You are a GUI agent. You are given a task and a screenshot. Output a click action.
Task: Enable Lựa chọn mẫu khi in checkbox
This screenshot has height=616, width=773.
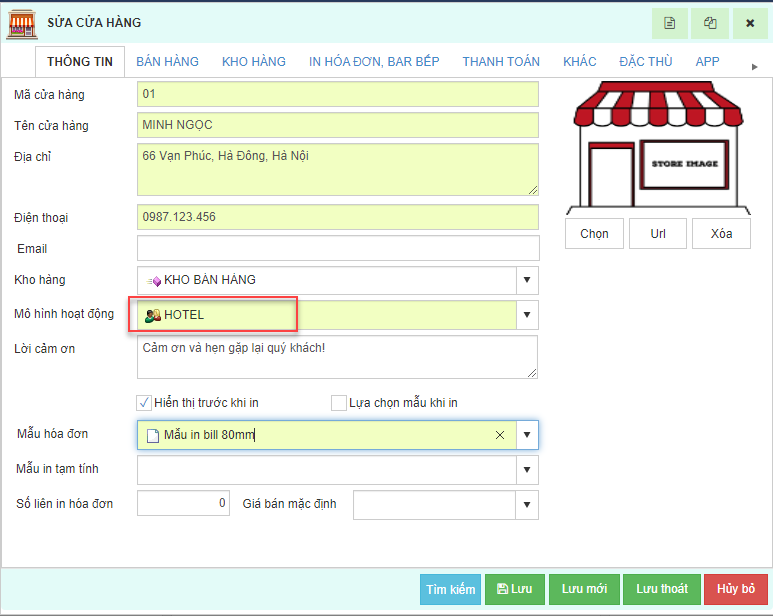(x=339, y=403)
